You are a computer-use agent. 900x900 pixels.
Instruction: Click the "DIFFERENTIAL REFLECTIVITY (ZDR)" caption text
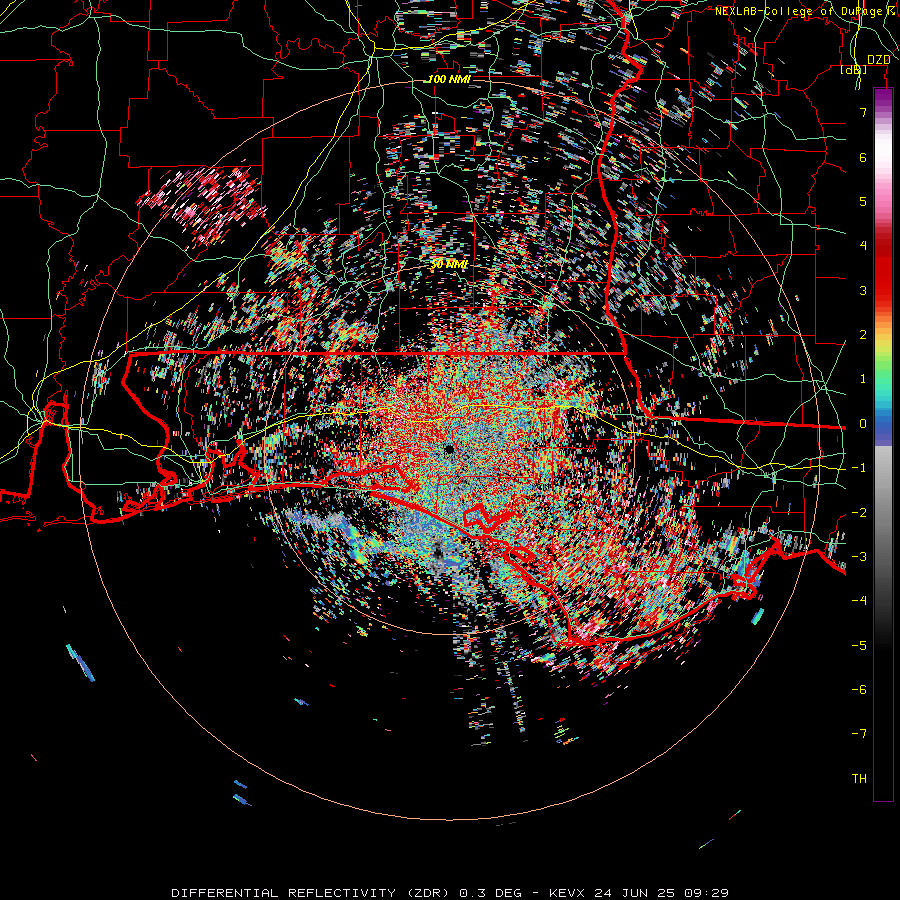(313, 893)
